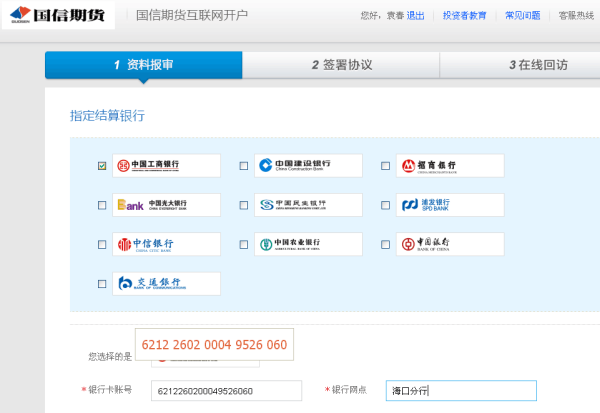Image resolution: width=600 pixels, height=413 pixels.
Task: Check the Bank of China checkbox
Action: tap(385, 244)
